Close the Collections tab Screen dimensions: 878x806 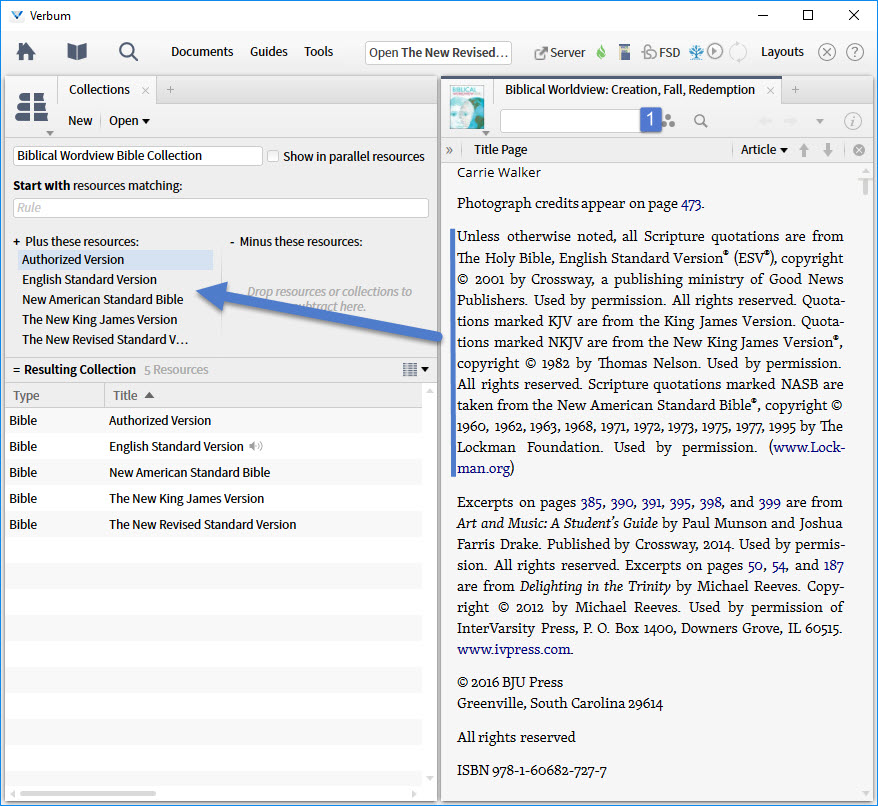146,90
